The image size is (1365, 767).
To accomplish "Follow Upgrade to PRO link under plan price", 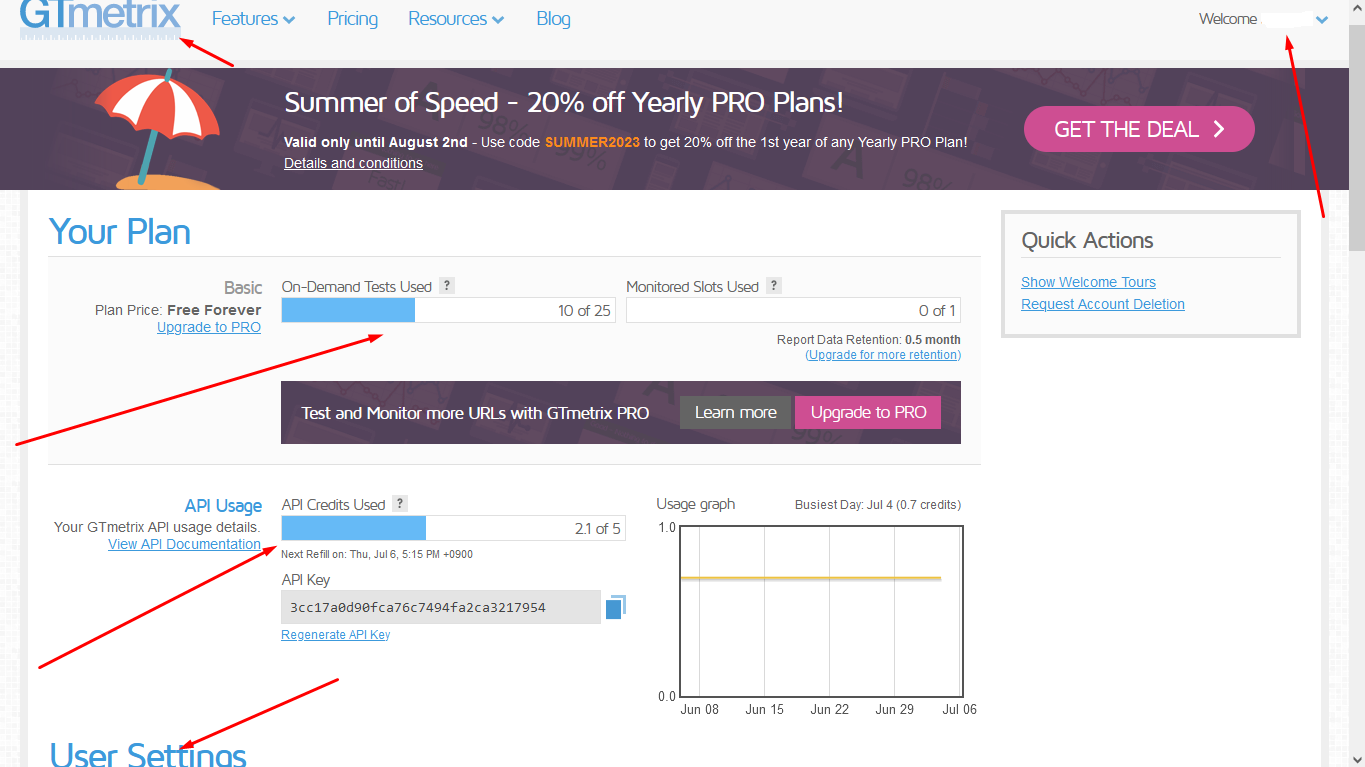I will click(x=209, y=327).
